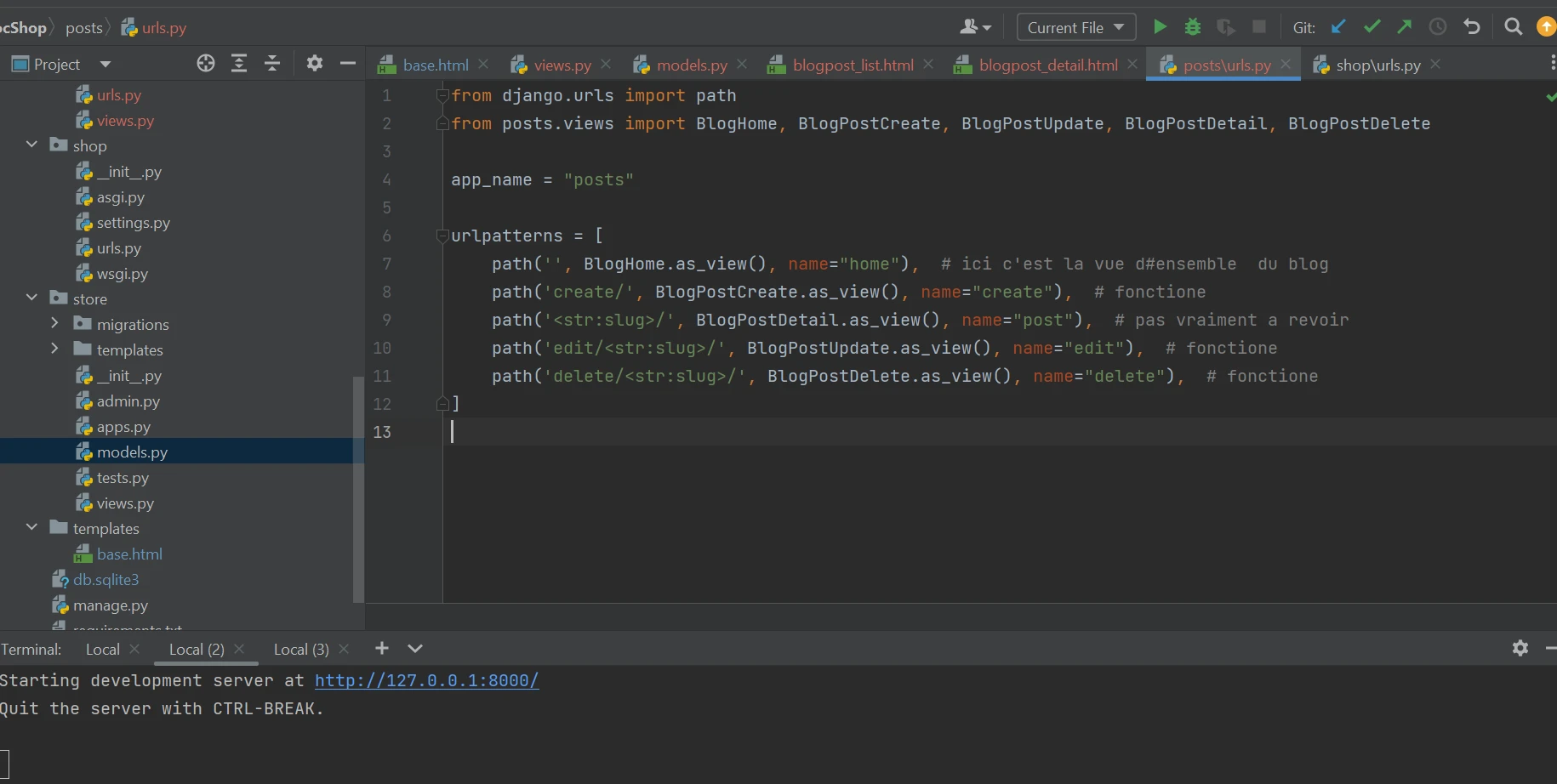This screenshot has width=1557, height=784.
Task: Start the Debug bug icon
Action: pos(1193,27)
